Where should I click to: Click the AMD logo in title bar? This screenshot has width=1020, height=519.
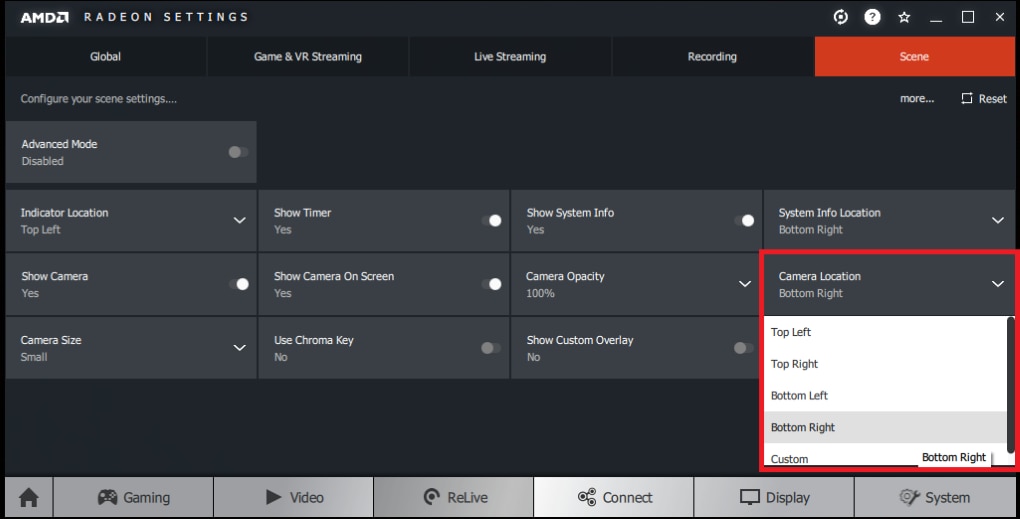tap(44, 18)
